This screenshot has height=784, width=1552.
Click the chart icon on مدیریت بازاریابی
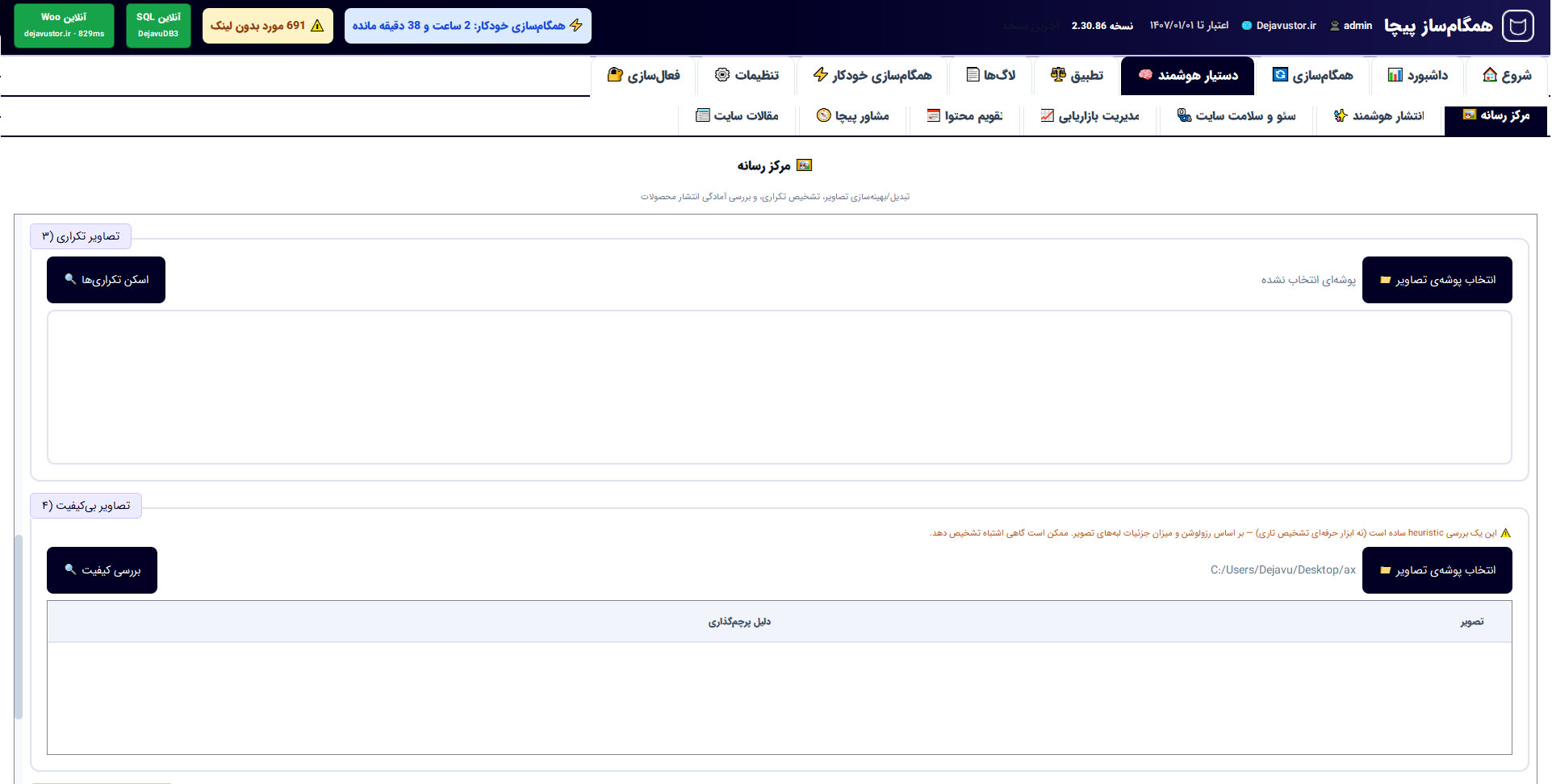(x=1047, y=116)
